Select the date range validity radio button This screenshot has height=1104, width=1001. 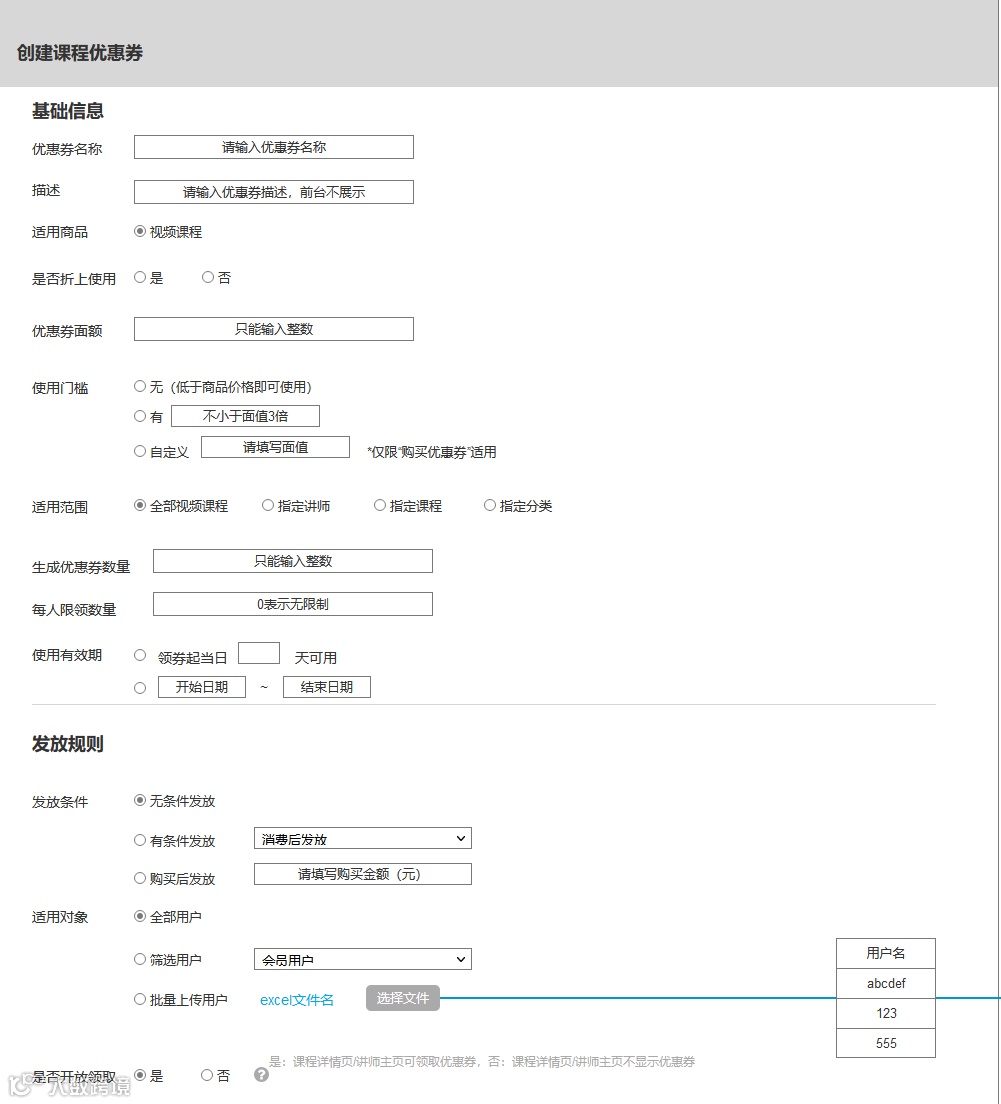(x=139, y=688)
